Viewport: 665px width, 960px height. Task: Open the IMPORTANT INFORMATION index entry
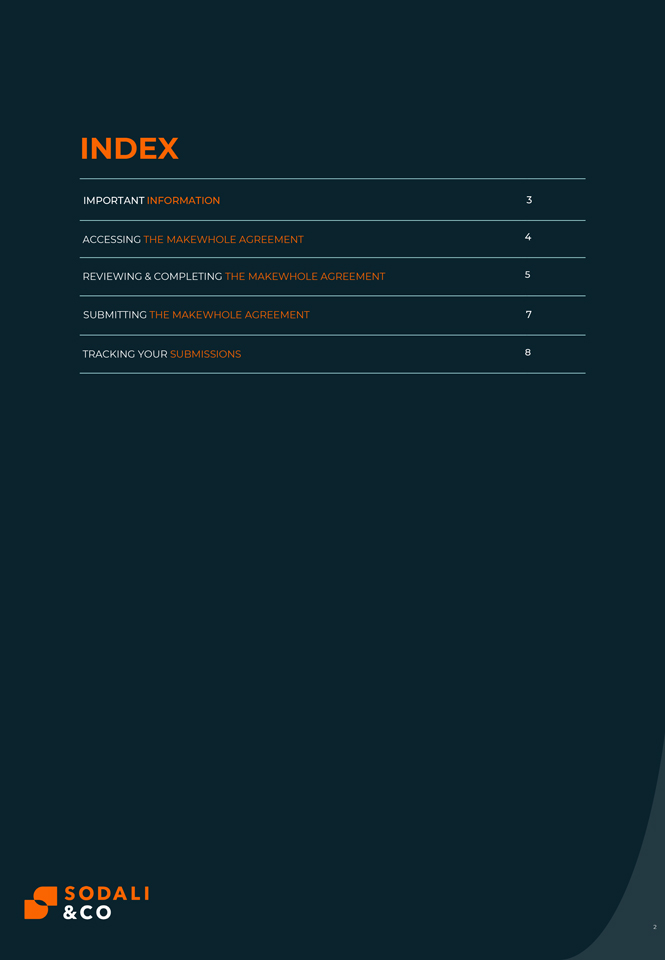coord(332,200)
